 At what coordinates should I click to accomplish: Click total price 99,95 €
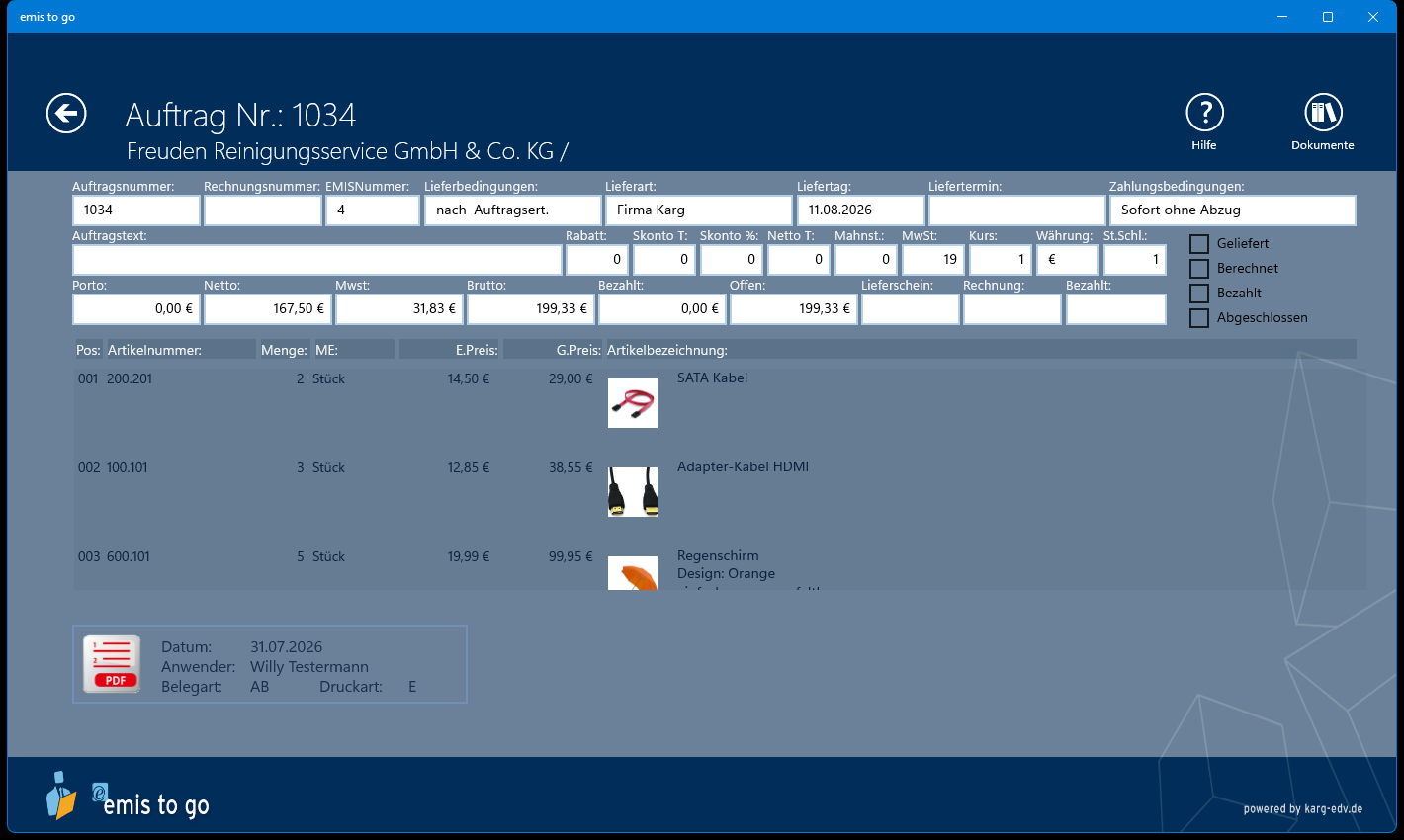(x=570, y=556)
